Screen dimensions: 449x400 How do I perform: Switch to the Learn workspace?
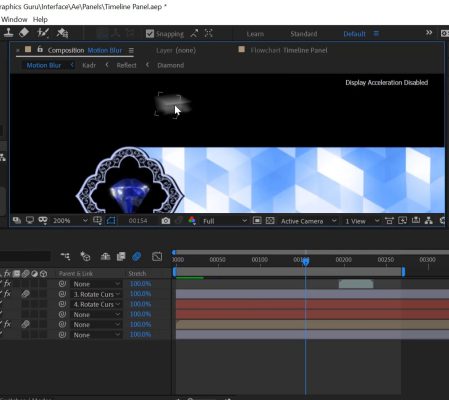[x=255, y=34]
